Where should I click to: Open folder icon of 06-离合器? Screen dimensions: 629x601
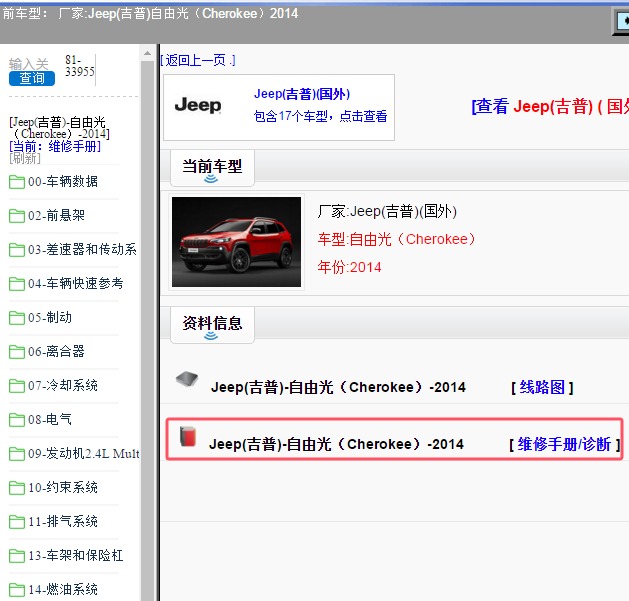point(17,352)
